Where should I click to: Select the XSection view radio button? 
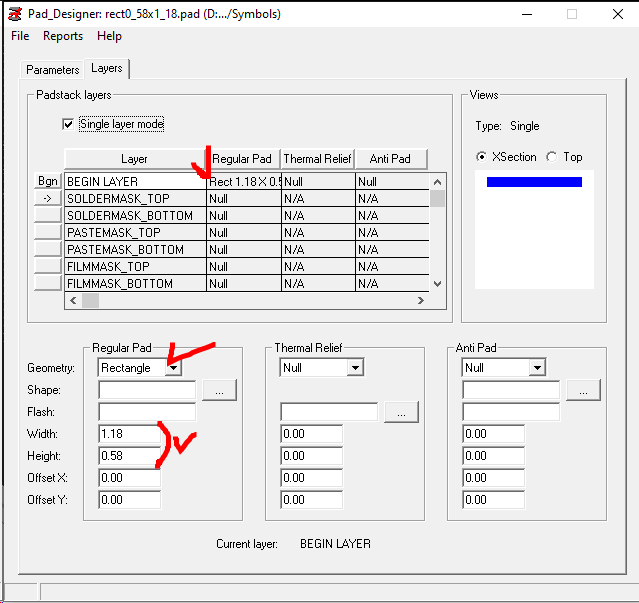[481, 157]
